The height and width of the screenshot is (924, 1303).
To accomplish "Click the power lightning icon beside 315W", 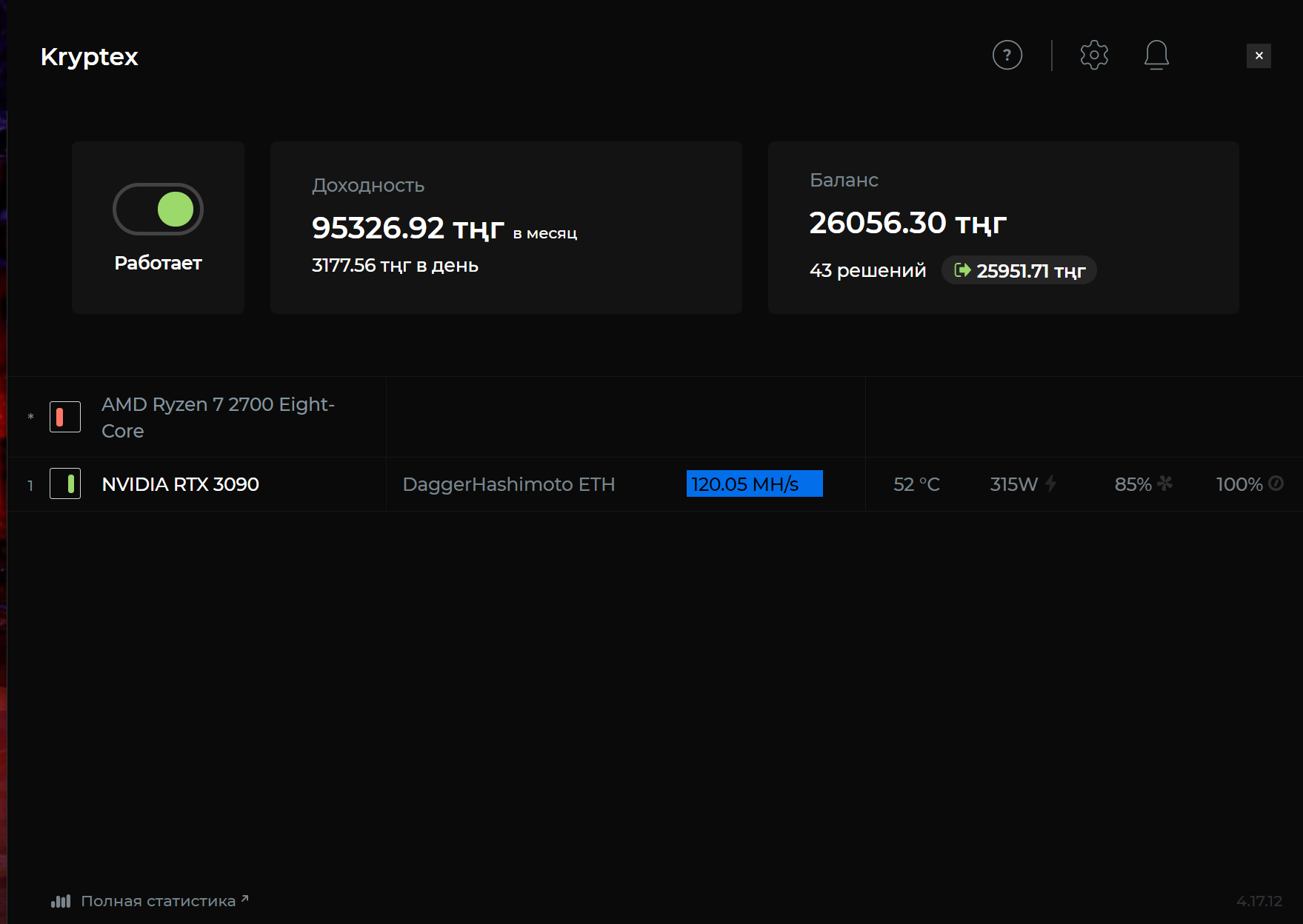I will pyautogui.click(x=1051, y=484).
